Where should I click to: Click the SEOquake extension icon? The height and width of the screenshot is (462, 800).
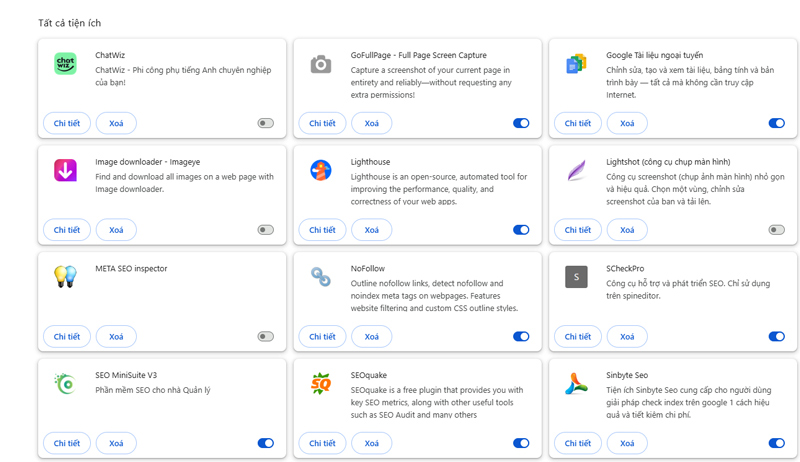(x=320, y=383)
